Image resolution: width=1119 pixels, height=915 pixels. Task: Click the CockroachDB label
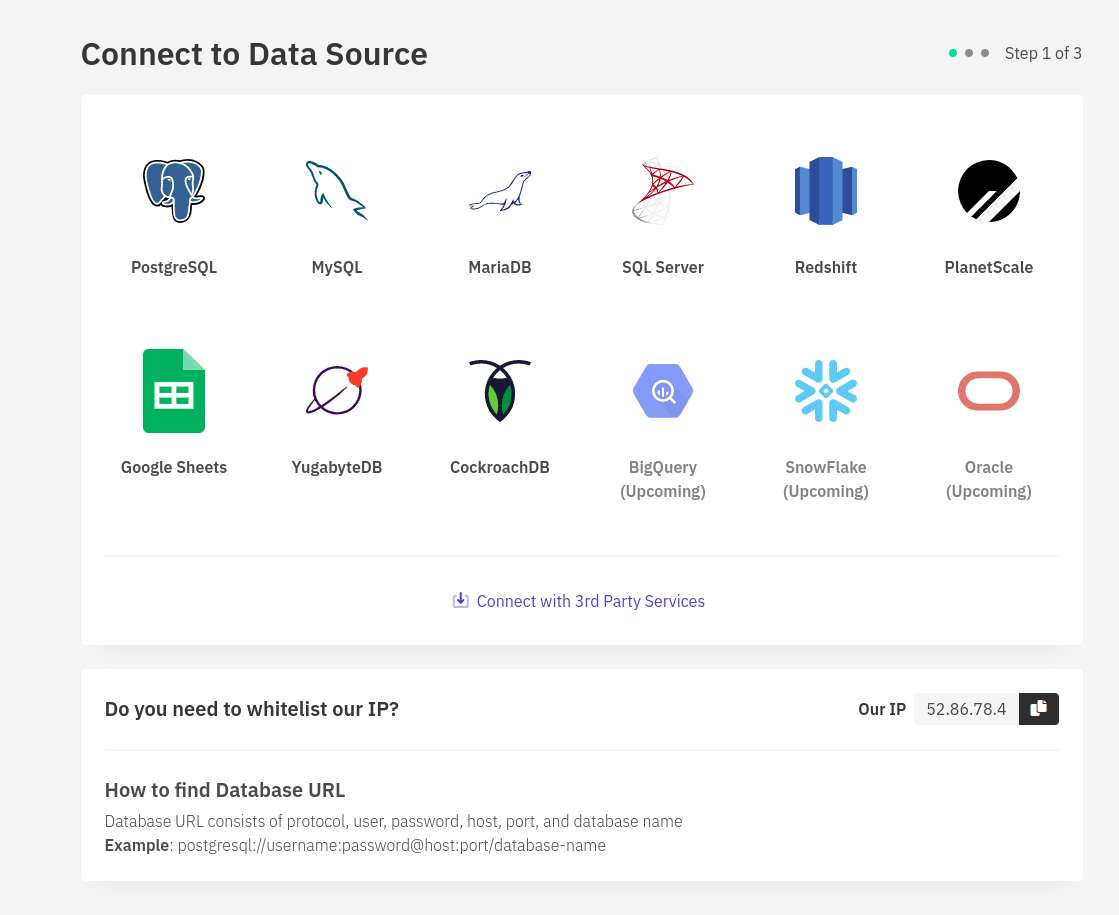pos(500,467)
